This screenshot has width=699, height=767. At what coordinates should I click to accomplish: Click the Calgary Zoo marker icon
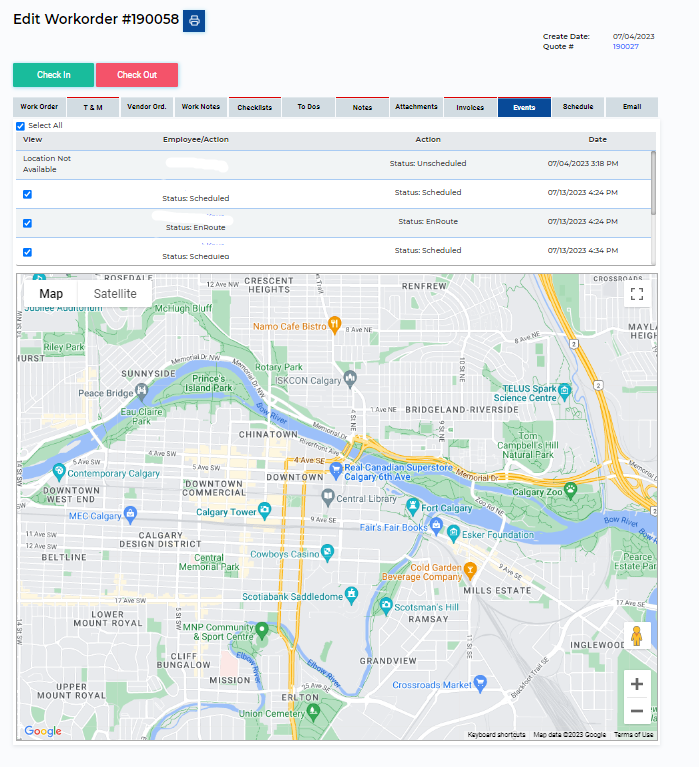point(570,490)
